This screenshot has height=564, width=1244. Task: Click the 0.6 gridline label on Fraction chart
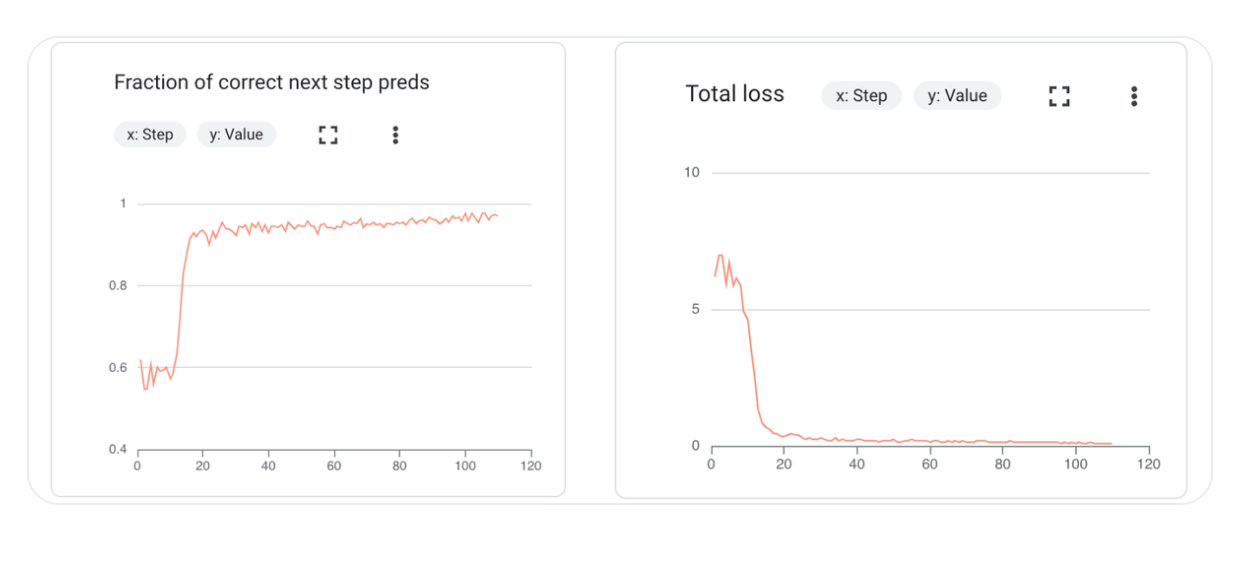click(x=119, y=367)
